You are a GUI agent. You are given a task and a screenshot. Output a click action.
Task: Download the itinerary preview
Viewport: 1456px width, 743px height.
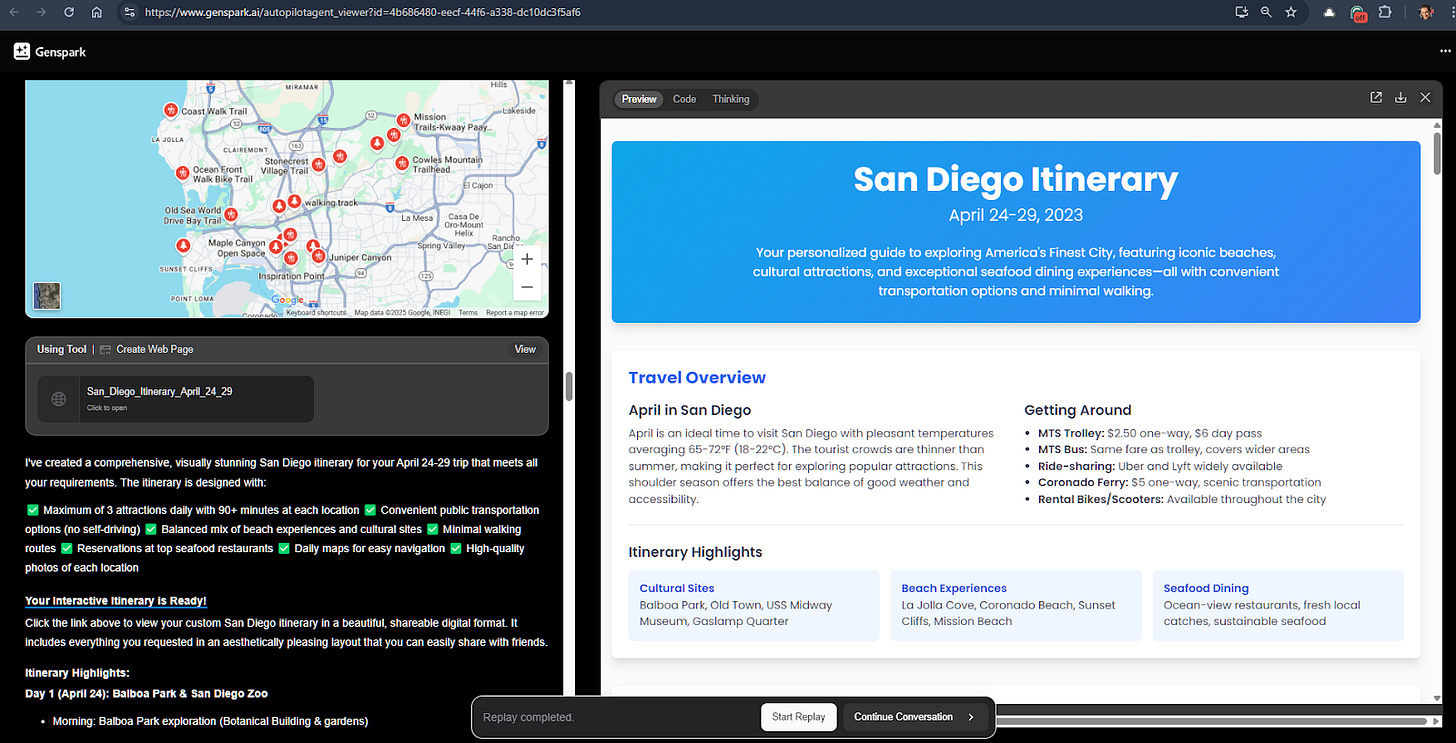(x=1400, y=97)
